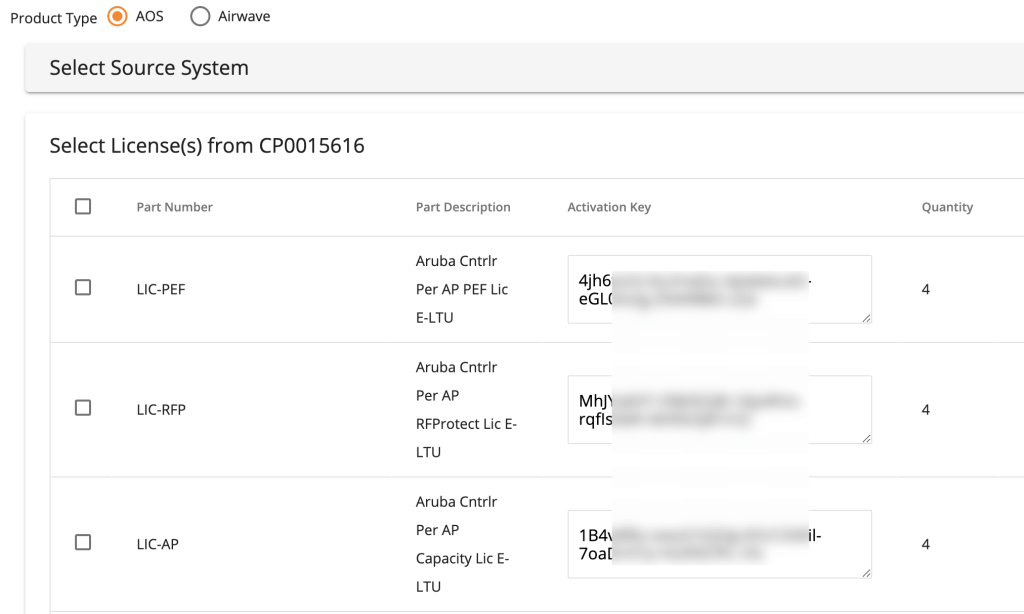This screenshot has width=1024, height=614.
Task: Click the Part Description column header
Action: [463, 207]
